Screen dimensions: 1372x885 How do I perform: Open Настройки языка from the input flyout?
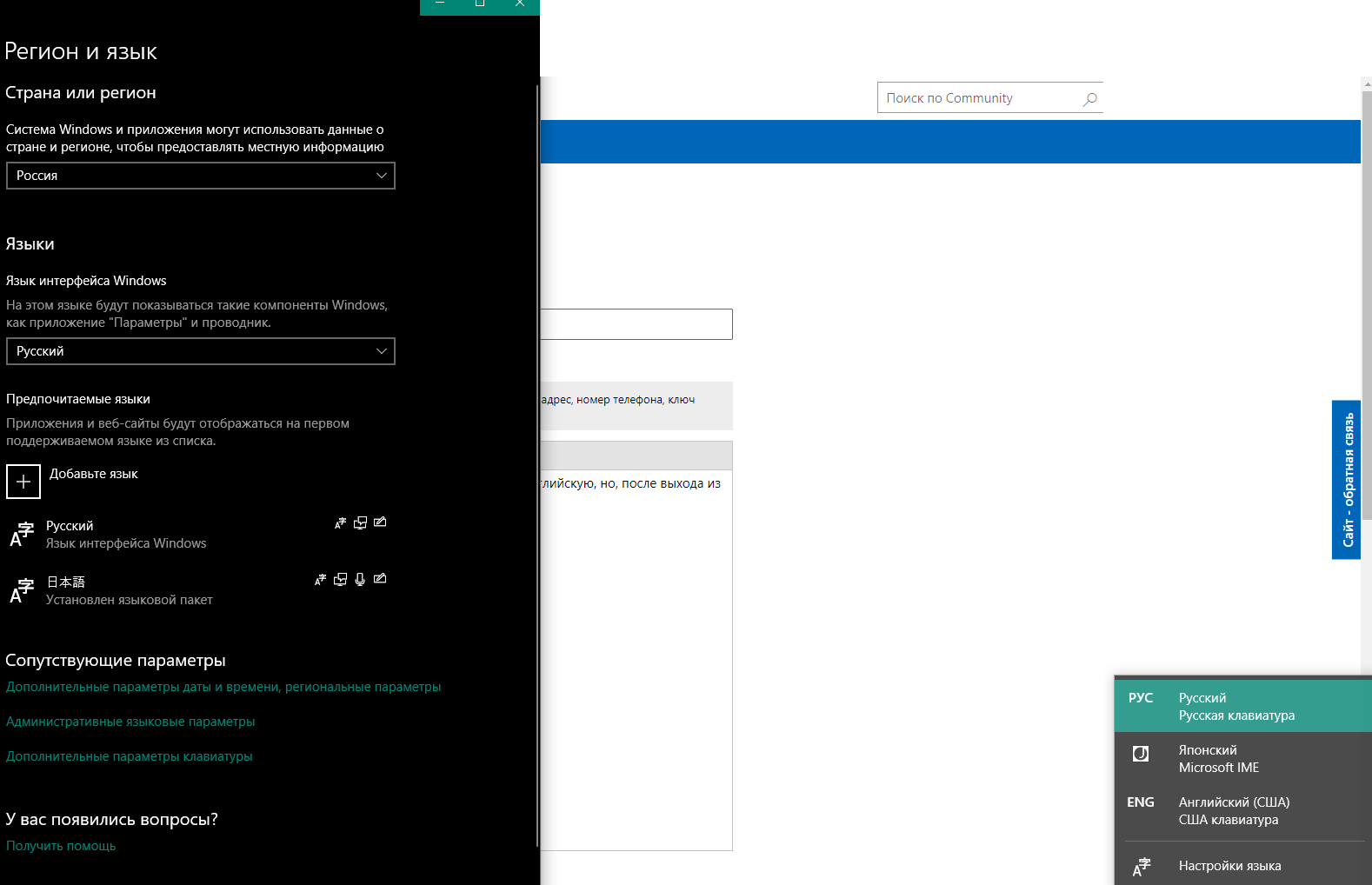(1243, 866)
